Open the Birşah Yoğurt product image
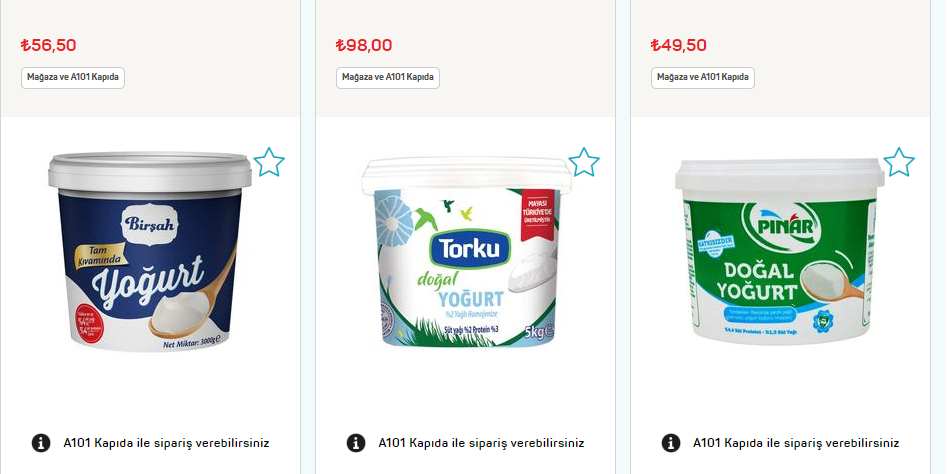Screen dimensions: 947x474 pyautogui.click(x=150, y=252)
